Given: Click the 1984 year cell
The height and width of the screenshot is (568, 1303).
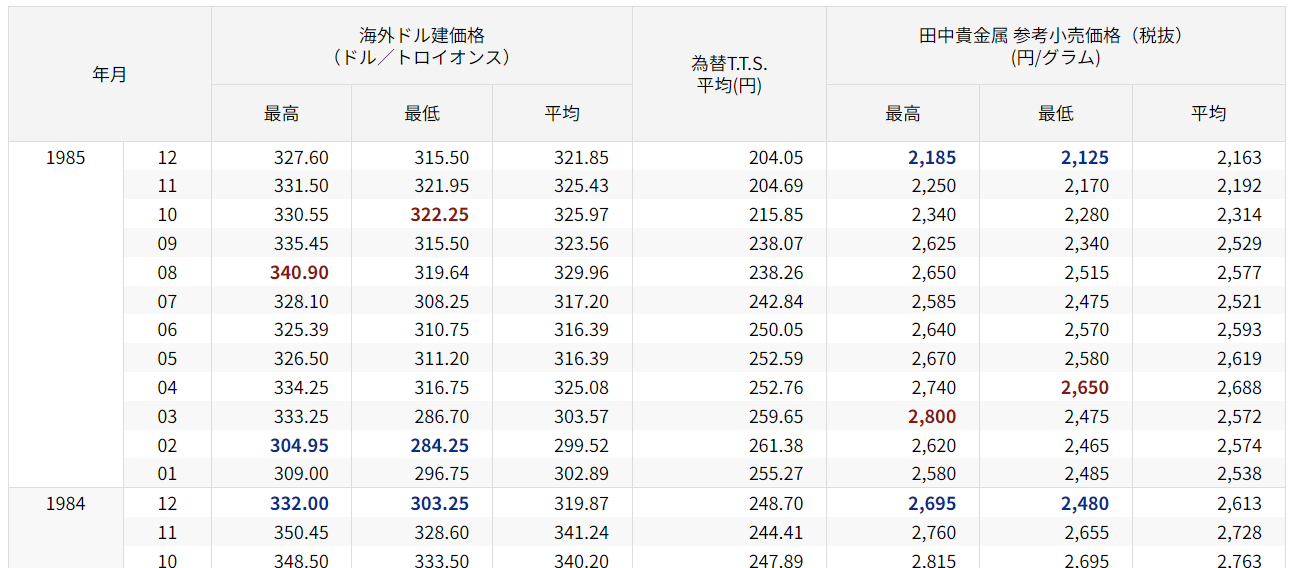Looking at the screenshot, I should (66, 504).
